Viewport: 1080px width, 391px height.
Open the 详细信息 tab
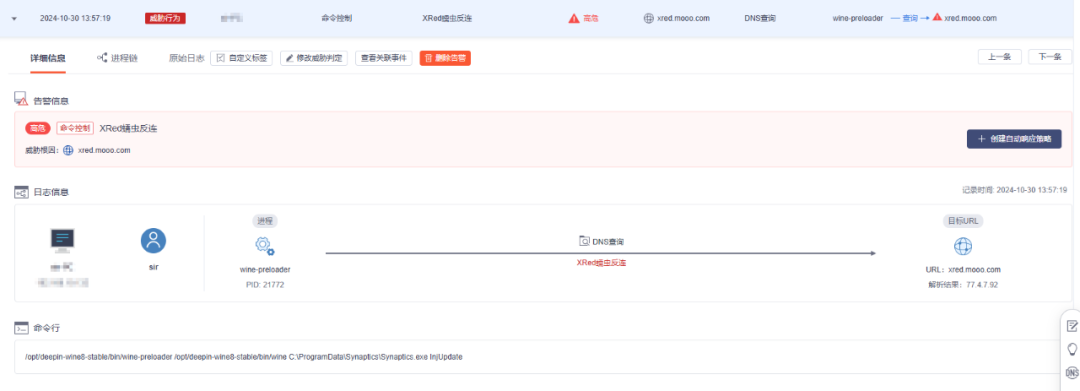[48, 59]
